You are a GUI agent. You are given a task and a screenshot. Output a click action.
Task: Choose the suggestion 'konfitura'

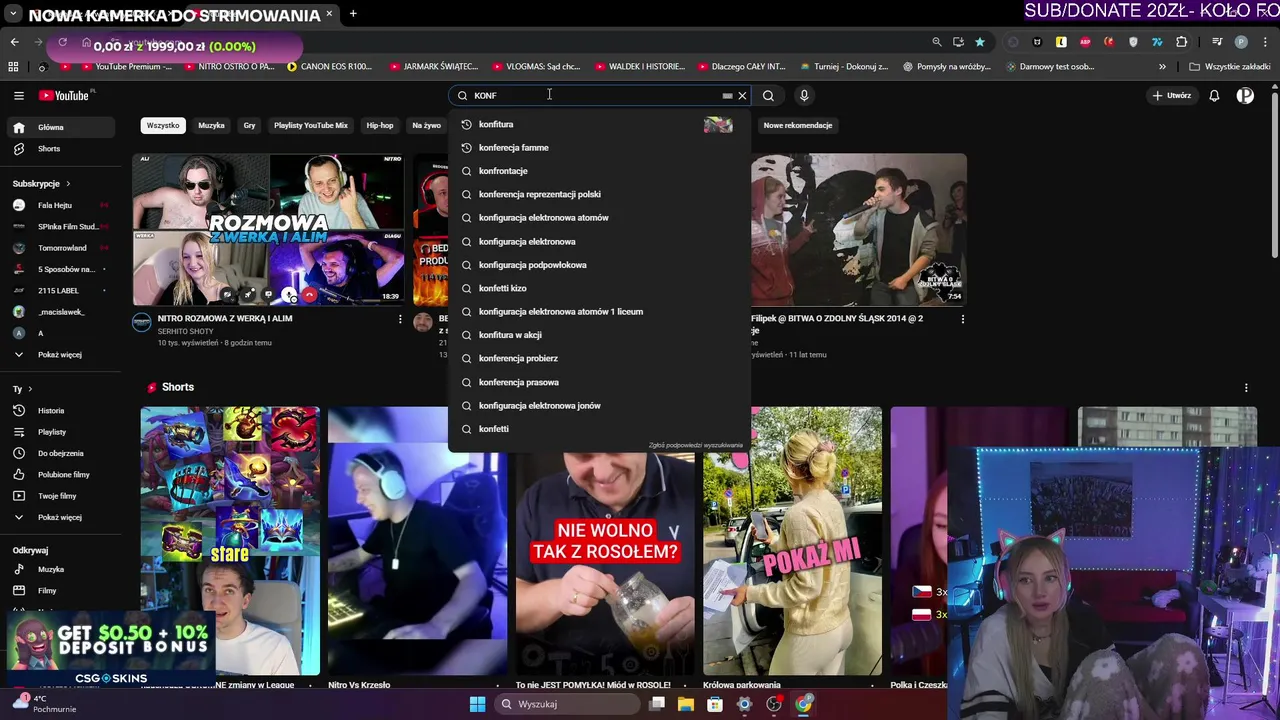coord(598,124)
